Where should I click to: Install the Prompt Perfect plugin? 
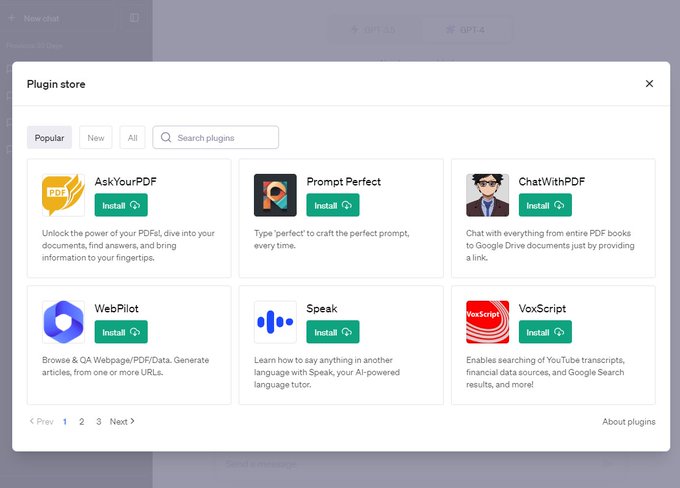(x=333, y=205)
